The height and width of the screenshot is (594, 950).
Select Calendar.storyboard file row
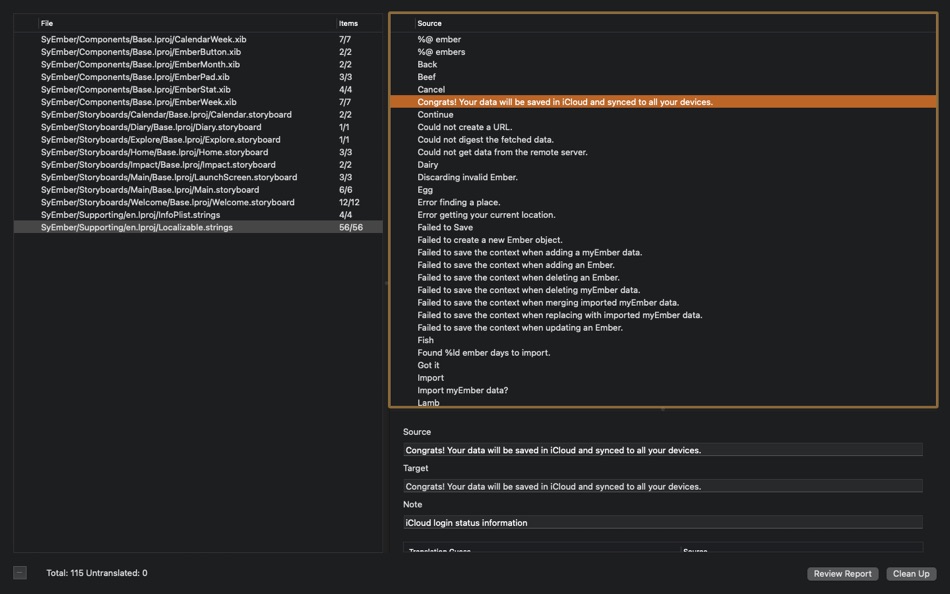[x=198, y=115]
